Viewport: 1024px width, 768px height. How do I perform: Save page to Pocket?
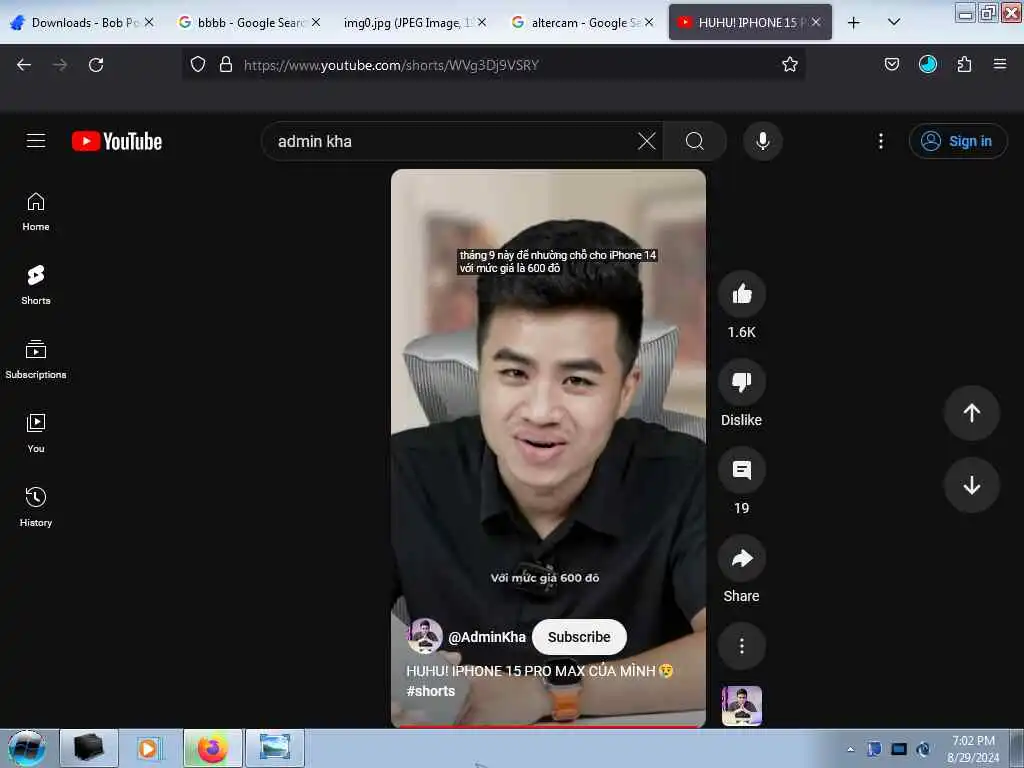pos(891,64)
